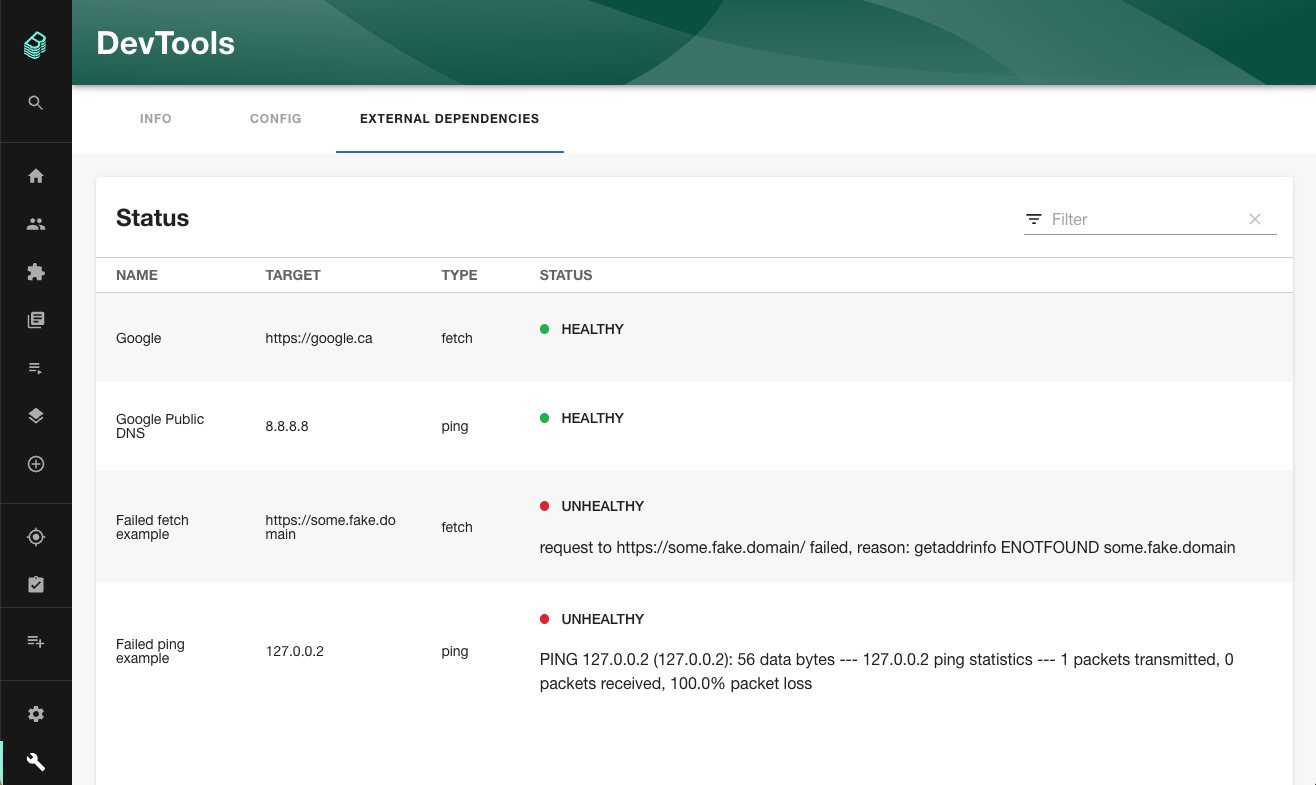Click the filter funnel icon near the search

pos(1033,219)
